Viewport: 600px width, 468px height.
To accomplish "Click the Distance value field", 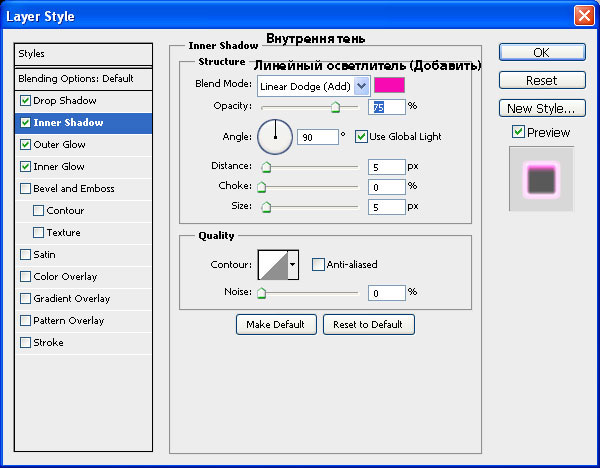I will tap(386, 167).
